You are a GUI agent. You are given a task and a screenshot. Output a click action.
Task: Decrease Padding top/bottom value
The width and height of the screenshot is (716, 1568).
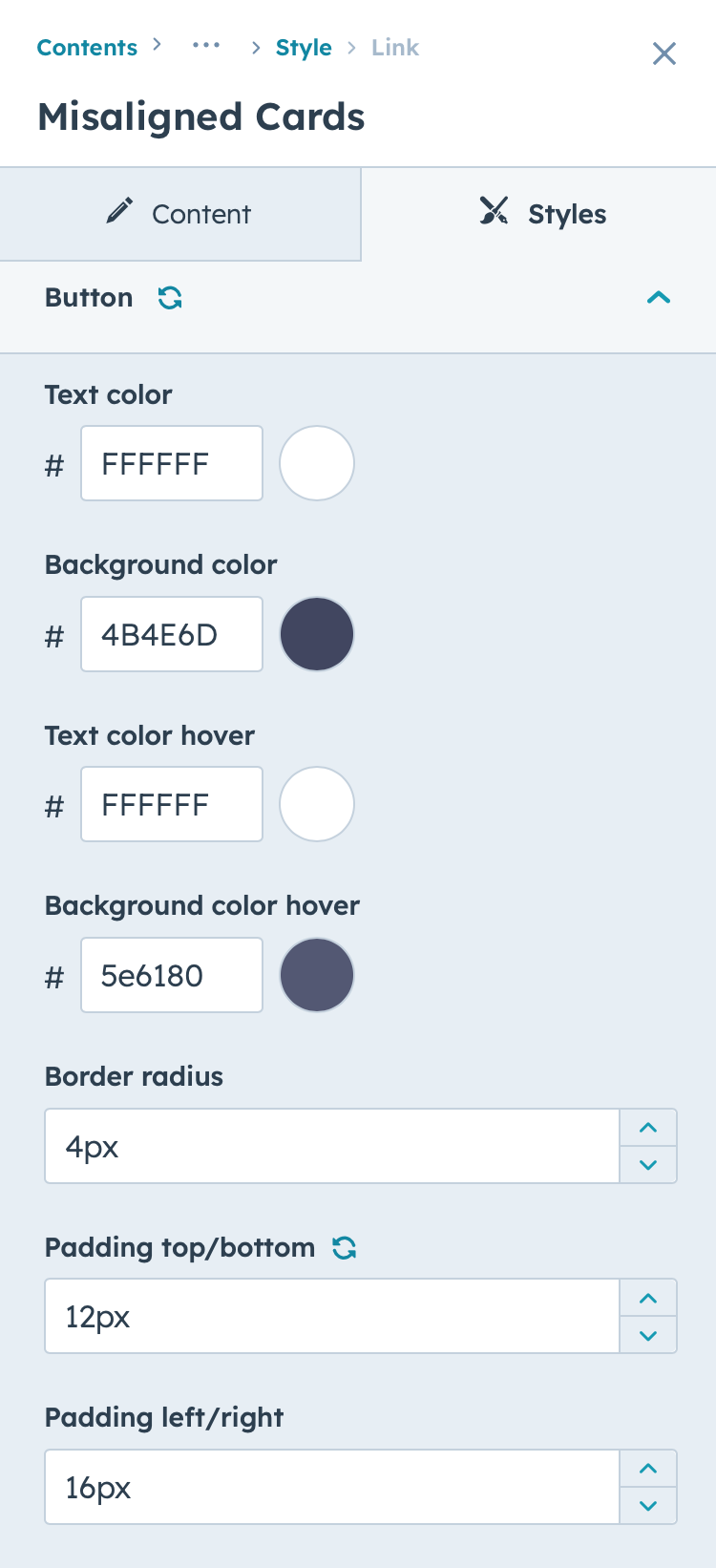click(648, 1335)
